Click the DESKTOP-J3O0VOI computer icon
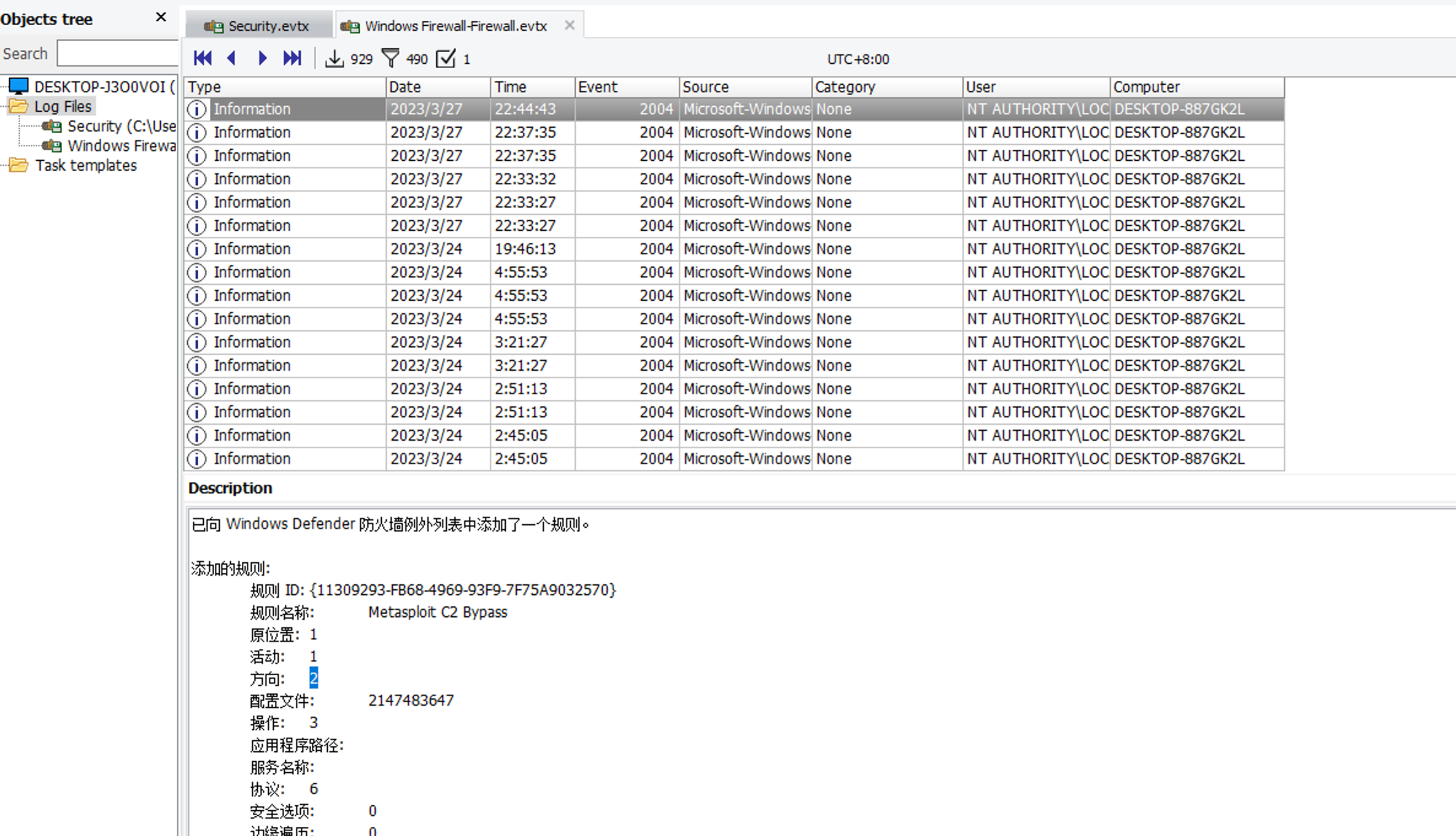This screenshot has height=836, width=1456. tap(19, 87)
